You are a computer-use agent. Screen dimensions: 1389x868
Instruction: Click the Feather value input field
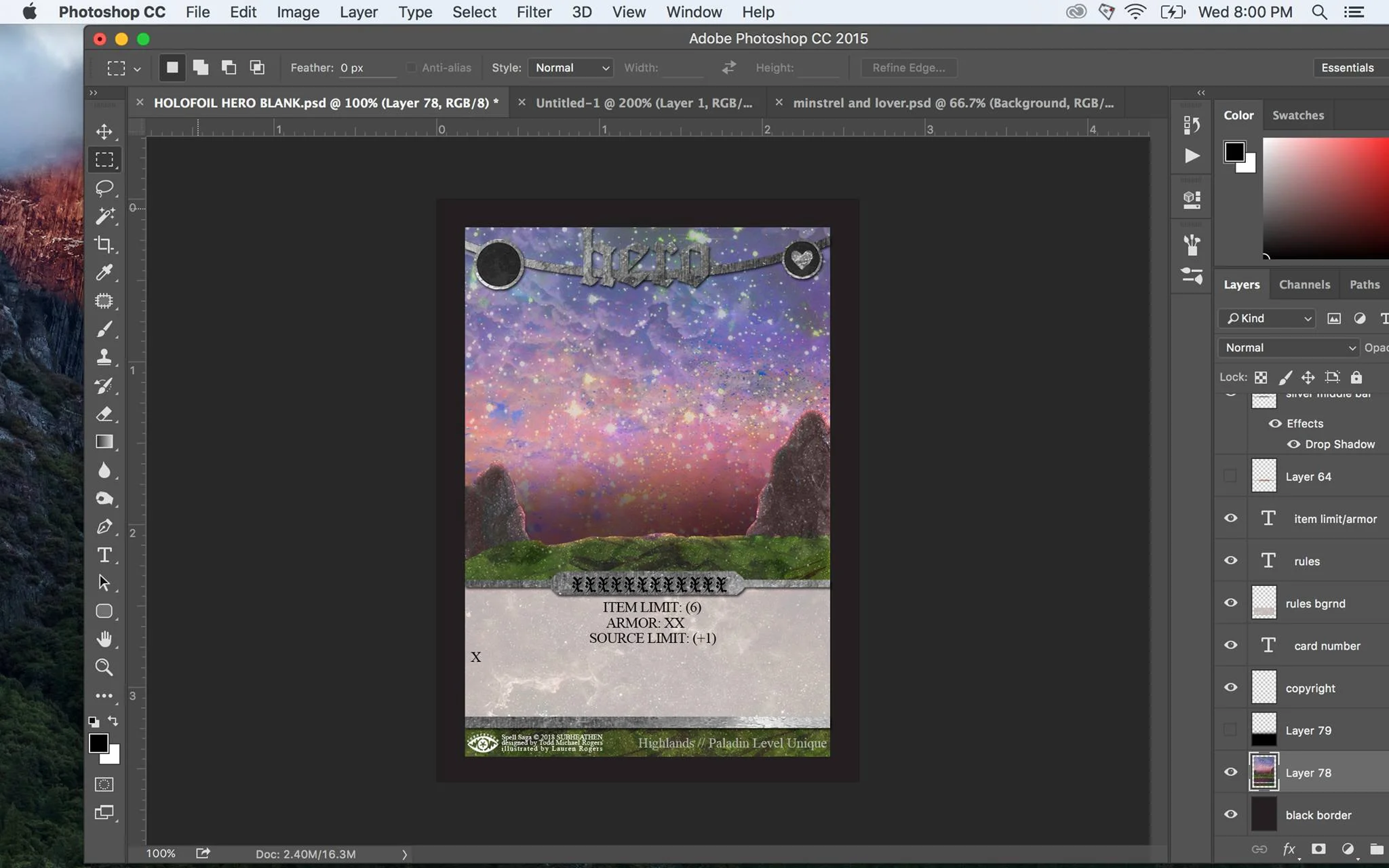[367, 68]
